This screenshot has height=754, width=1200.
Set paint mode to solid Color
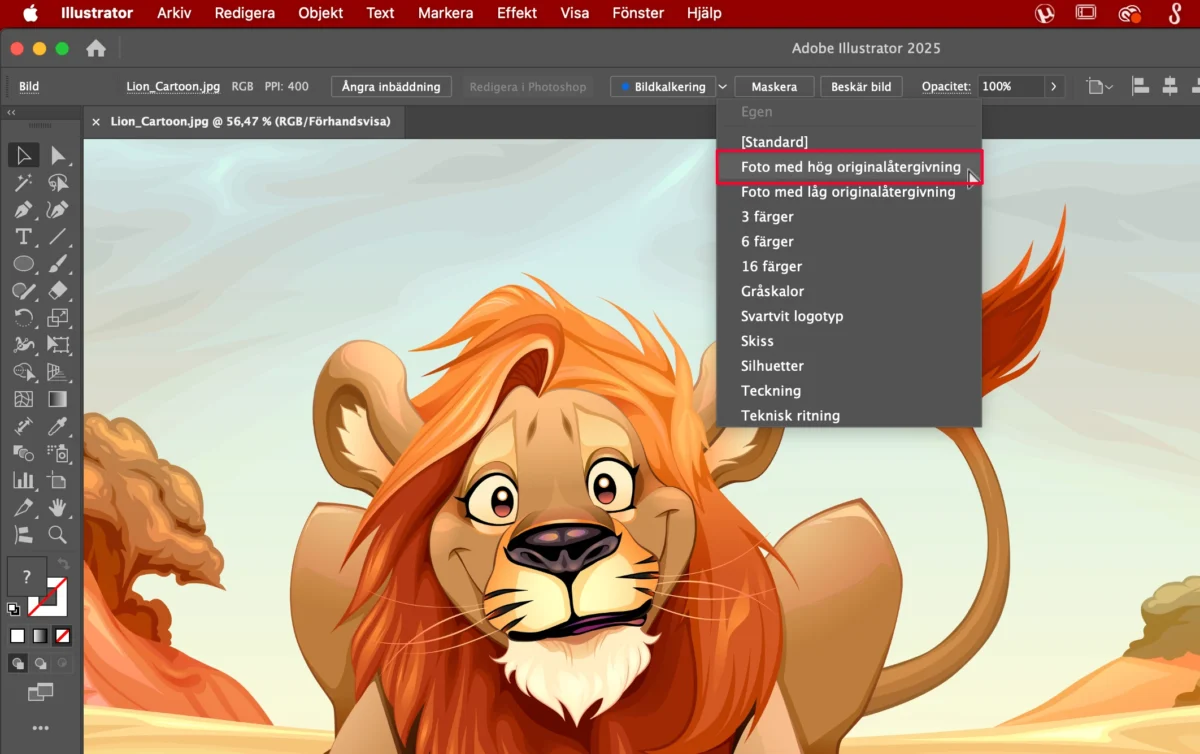click(17, 635)
